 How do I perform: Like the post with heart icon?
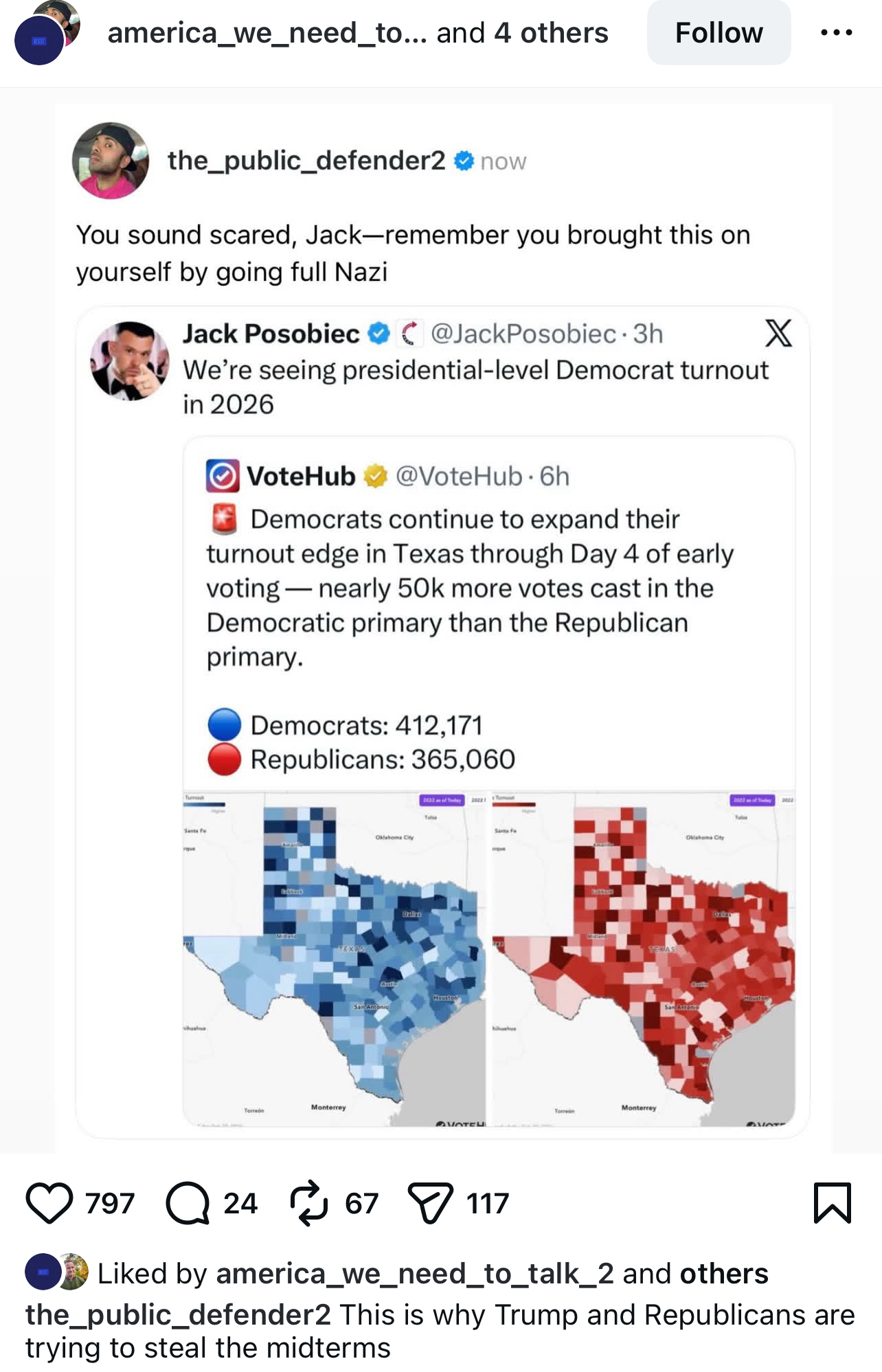tap(49, 1203)
